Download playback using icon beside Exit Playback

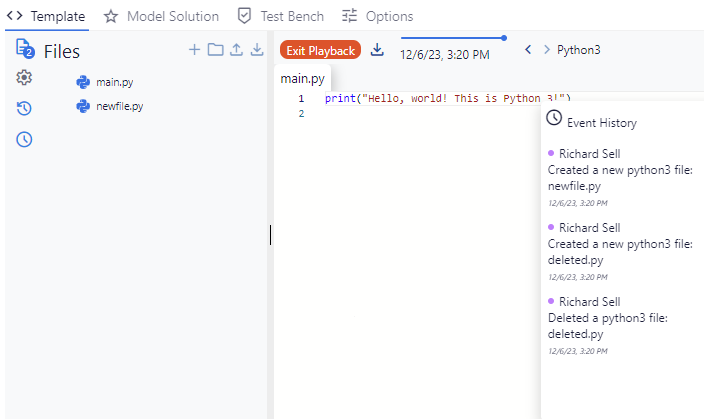377,50
